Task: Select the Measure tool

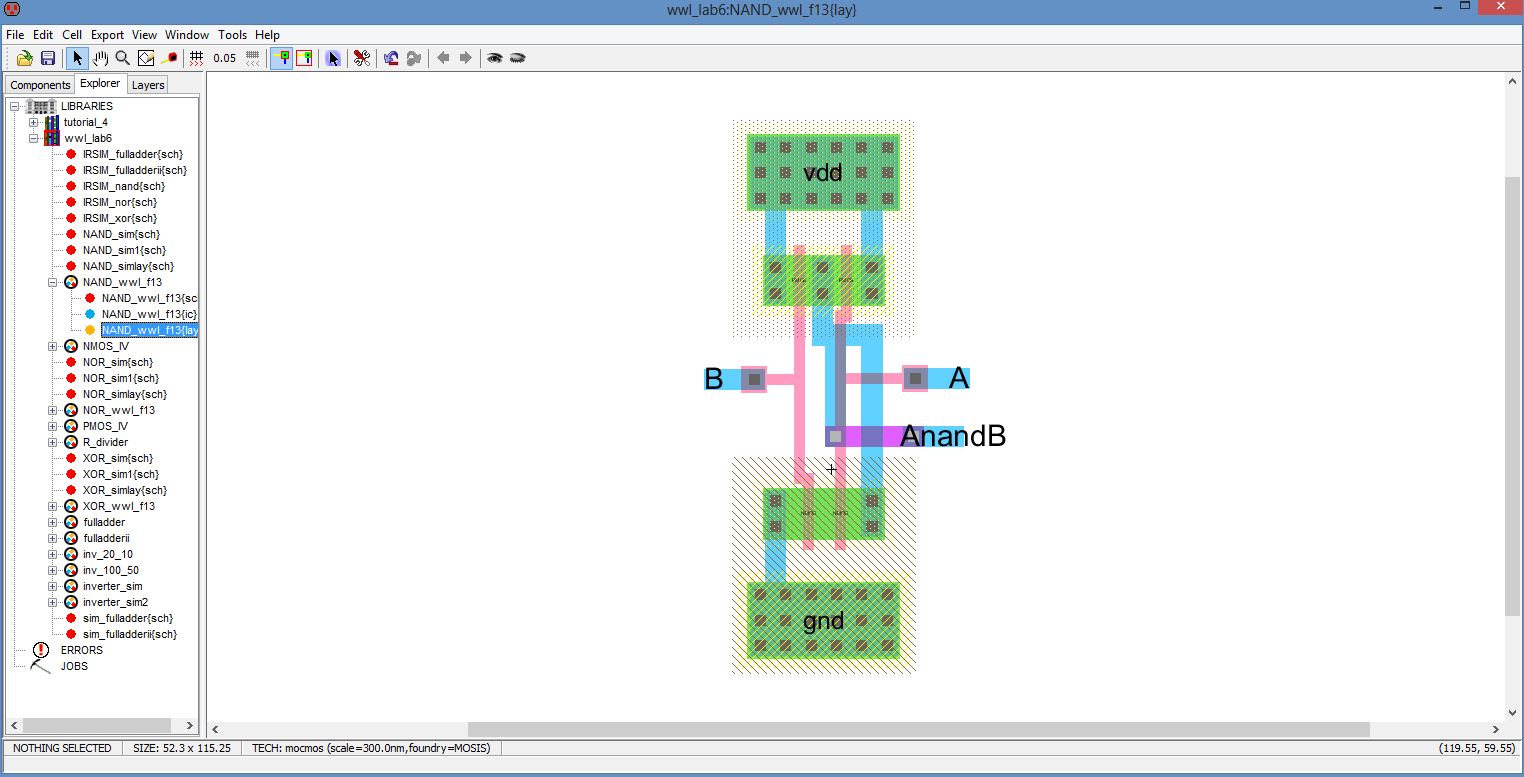Action: [x=169, y=58]
